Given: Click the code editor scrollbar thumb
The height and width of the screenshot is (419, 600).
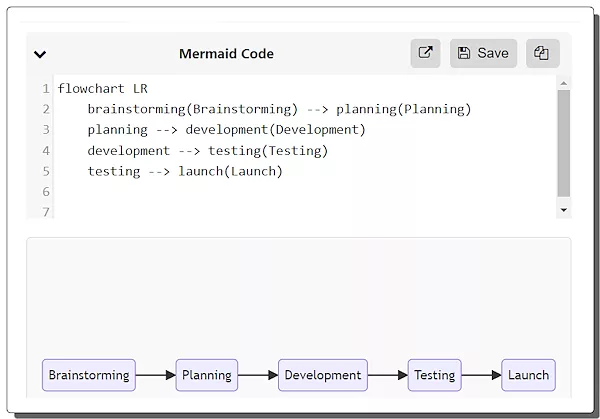Looking at the screenshot, I should pyautogui.click(x=563, y=140).
